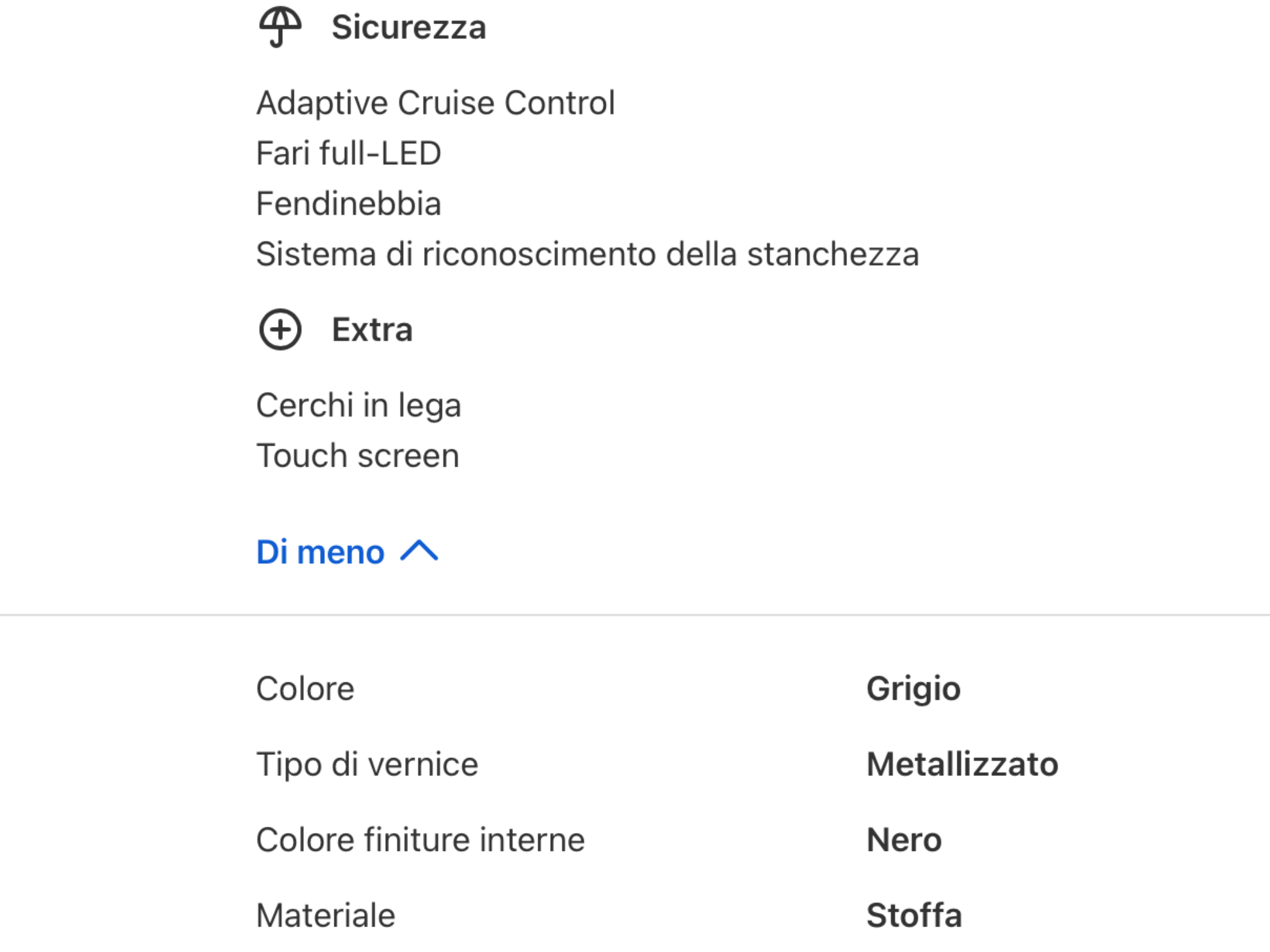
Task: Select the Fendinebbia entry
Action: click(349, 204)
